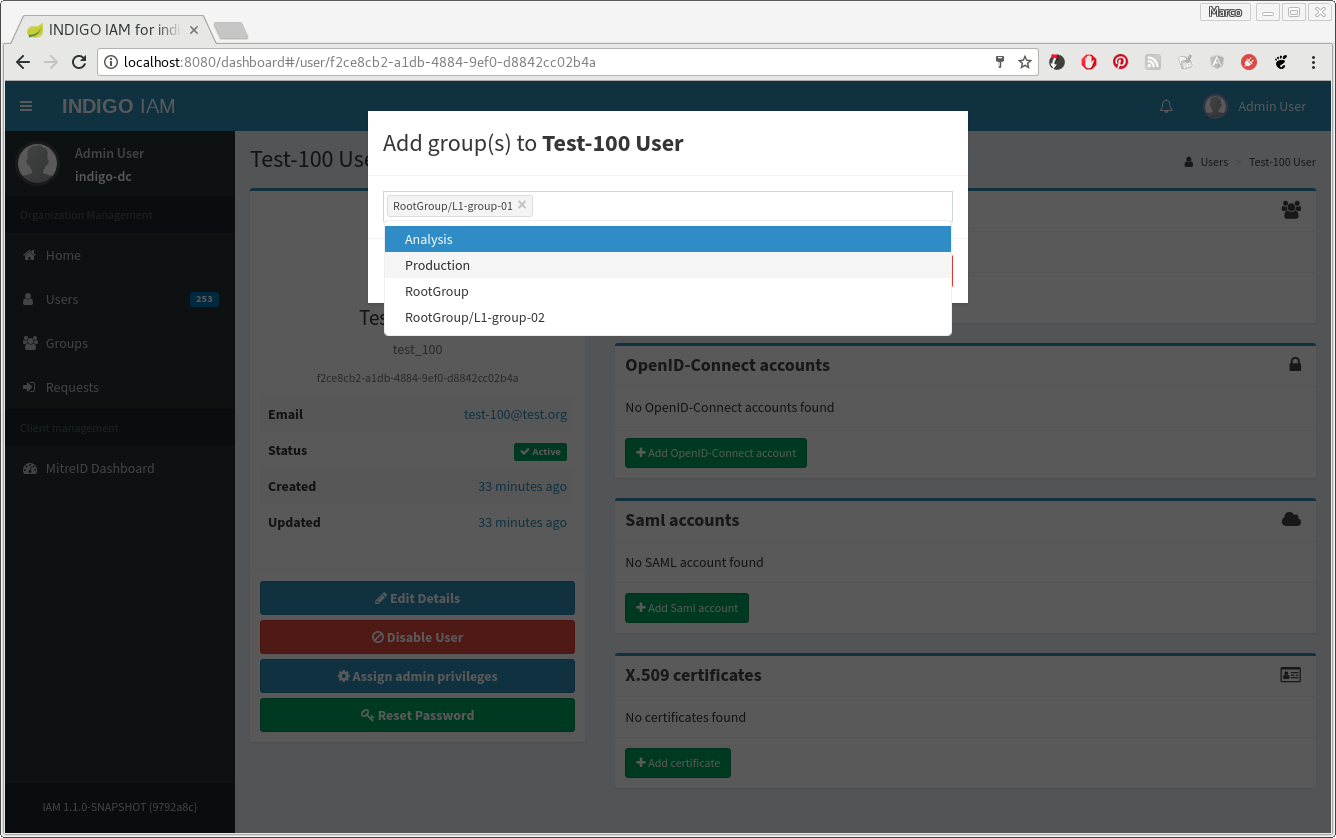Click the group search input field
The width and height of the screenshot is (1336, 838).
pyautogui.click(x=740, y=206)
